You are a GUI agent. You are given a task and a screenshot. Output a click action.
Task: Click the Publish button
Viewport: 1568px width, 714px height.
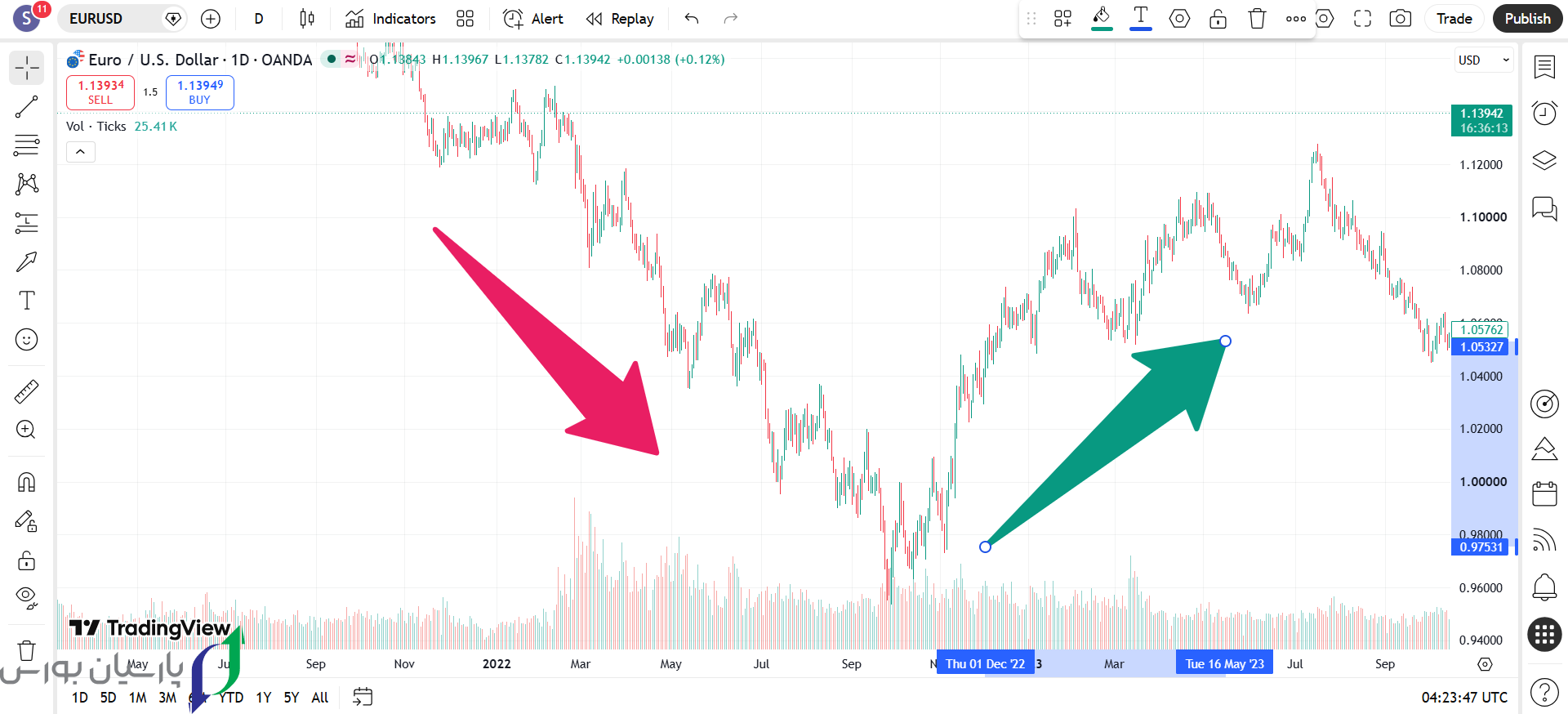(x=1527, y=18)
